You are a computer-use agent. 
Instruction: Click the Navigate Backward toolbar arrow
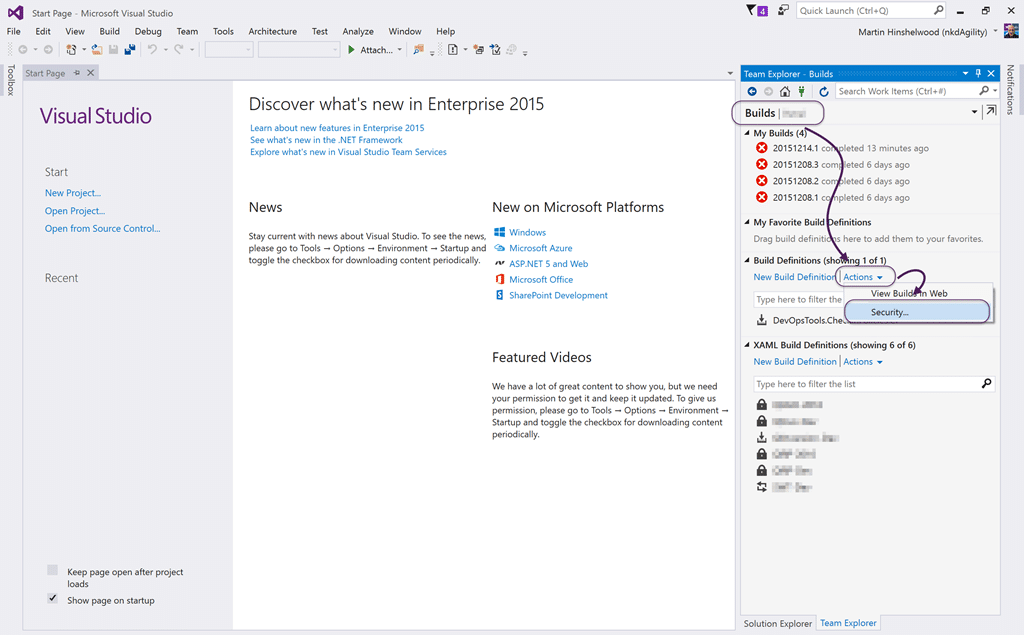pyautogui.click(x=23, y=50)
